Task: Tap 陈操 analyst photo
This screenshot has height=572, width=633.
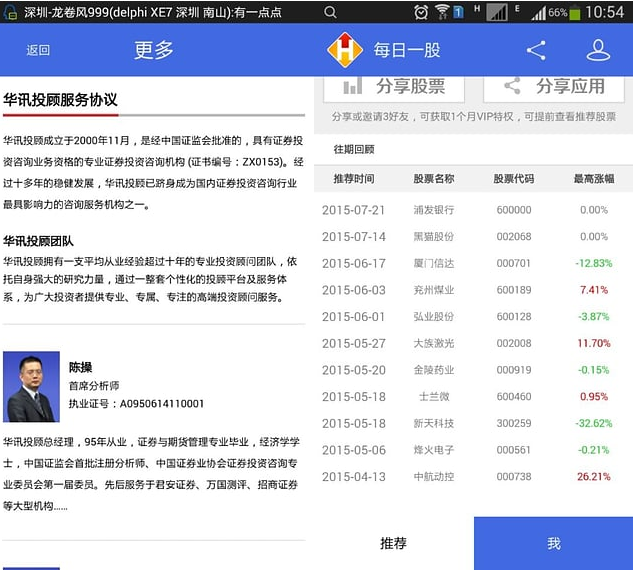Action: coord(31,387)
